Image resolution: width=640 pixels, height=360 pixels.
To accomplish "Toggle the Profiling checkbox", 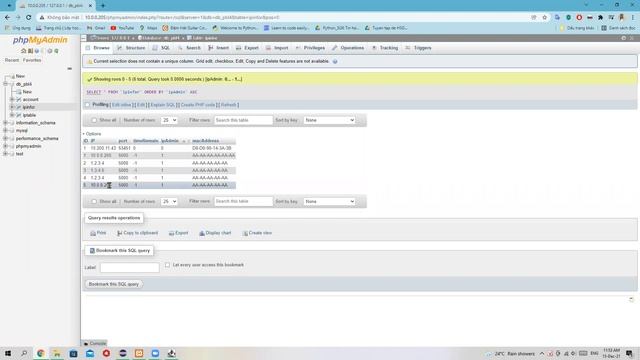I will click(x=87, y=105).
